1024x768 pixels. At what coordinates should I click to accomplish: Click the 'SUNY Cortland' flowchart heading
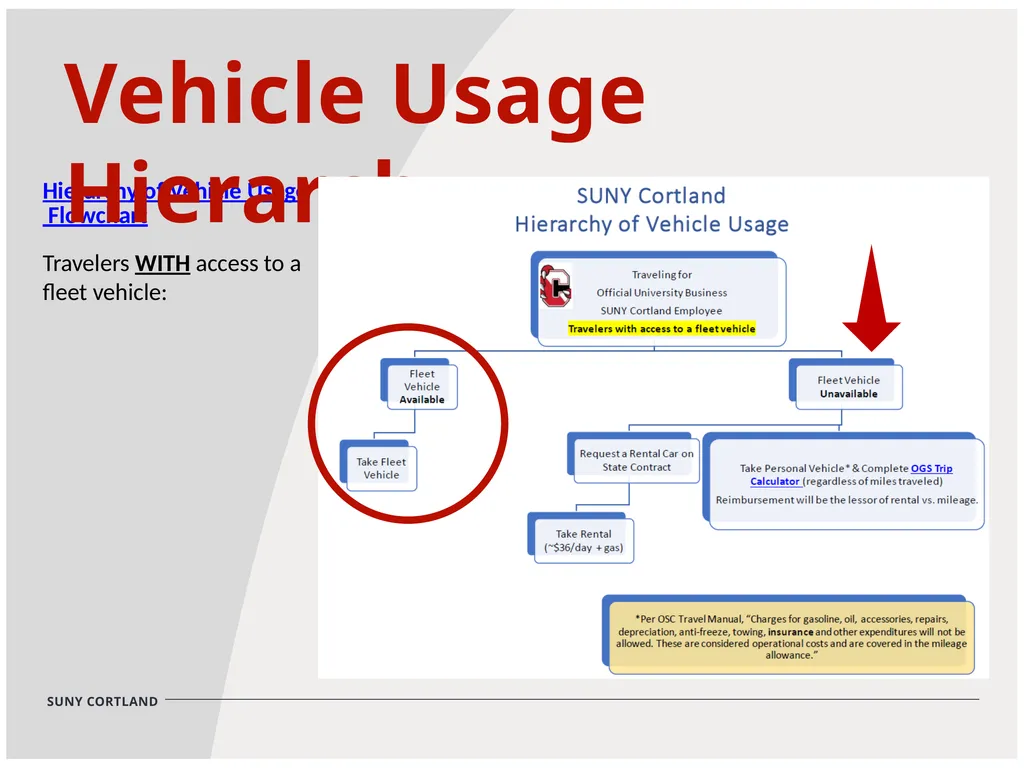click(651, 195)
